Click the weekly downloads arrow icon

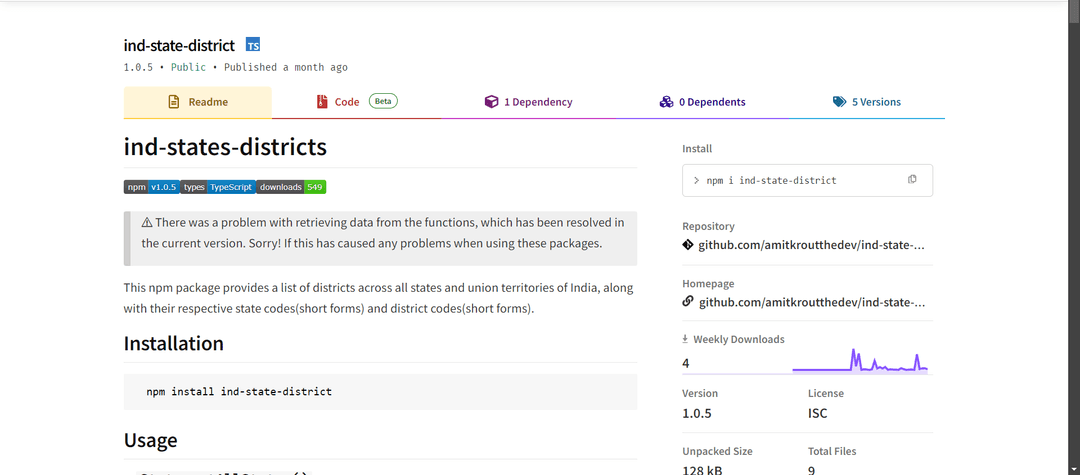(685, 339)
